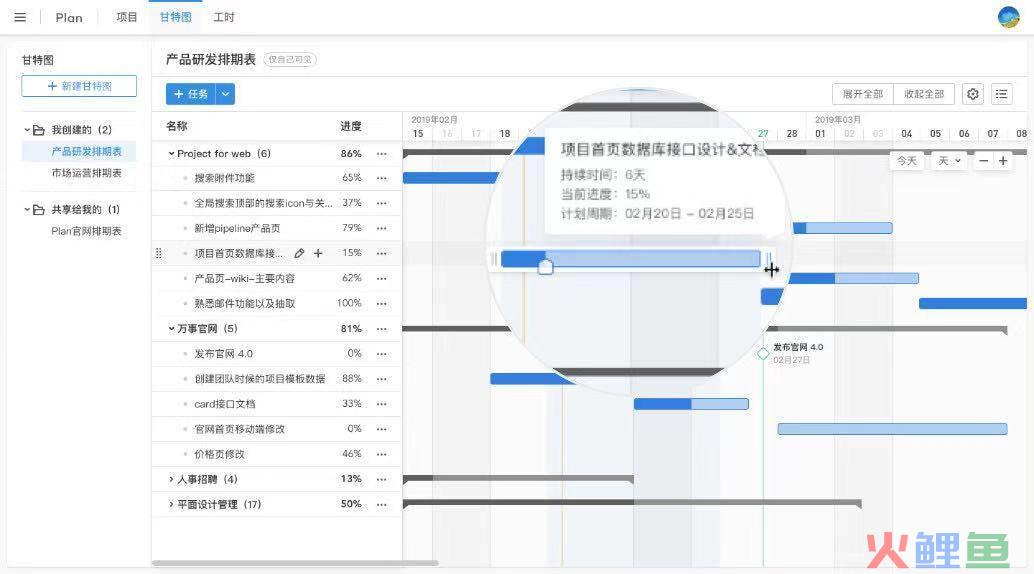Click the 86% progress of Project for web

click(351, 154)
